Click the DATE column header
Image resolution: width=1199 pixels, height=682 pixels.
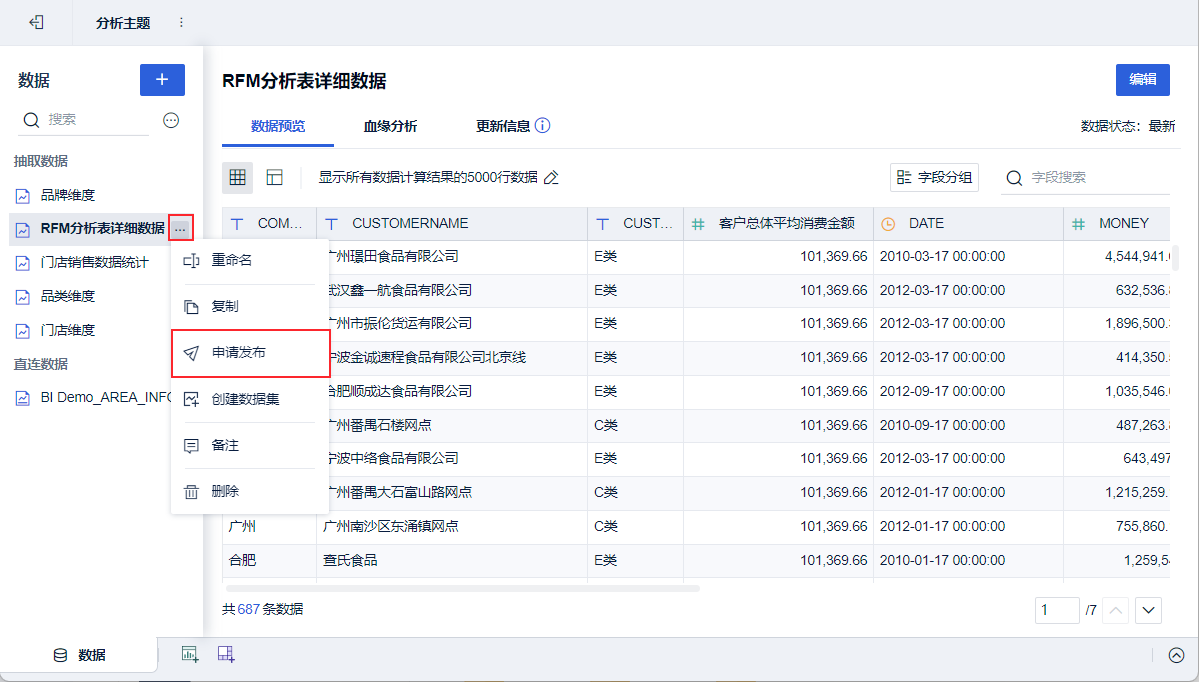point(968,224)
